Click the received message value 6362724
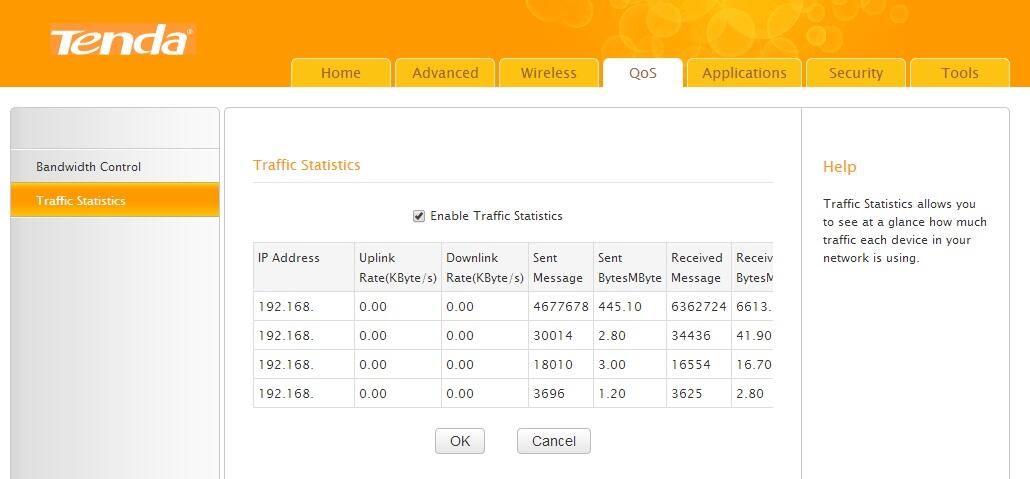 pos(699,307)
